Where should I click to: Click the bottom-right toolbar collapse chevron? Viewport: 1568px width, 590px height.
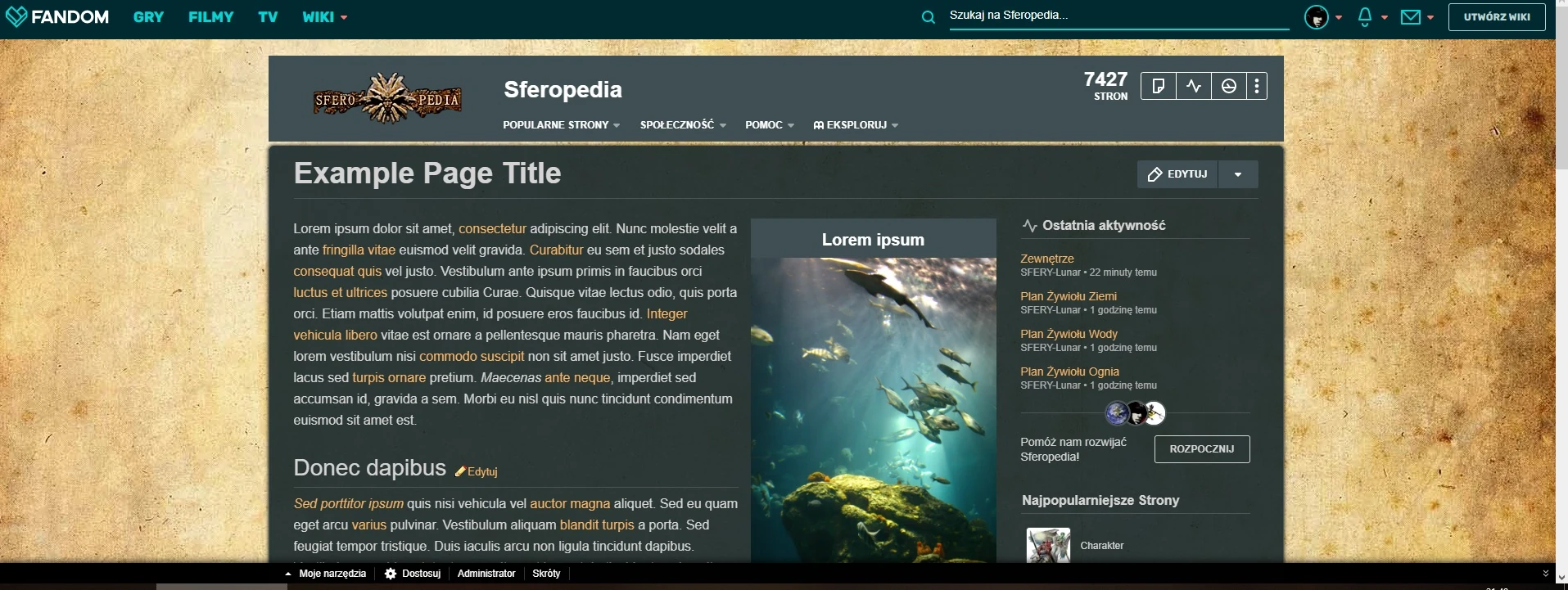[1546, 574]
